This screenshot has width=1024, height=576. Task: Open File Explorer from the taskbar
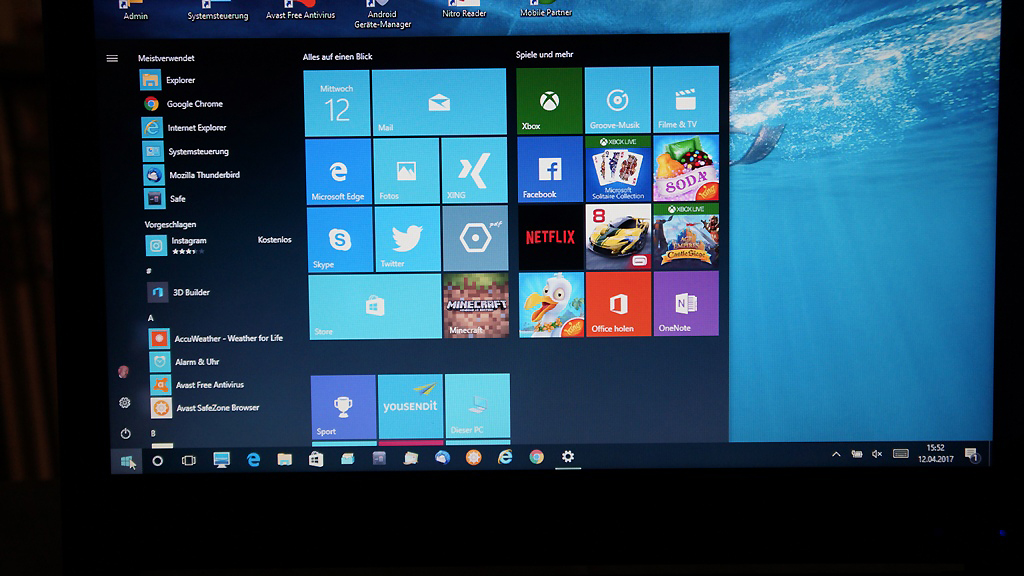click(284, 459)
